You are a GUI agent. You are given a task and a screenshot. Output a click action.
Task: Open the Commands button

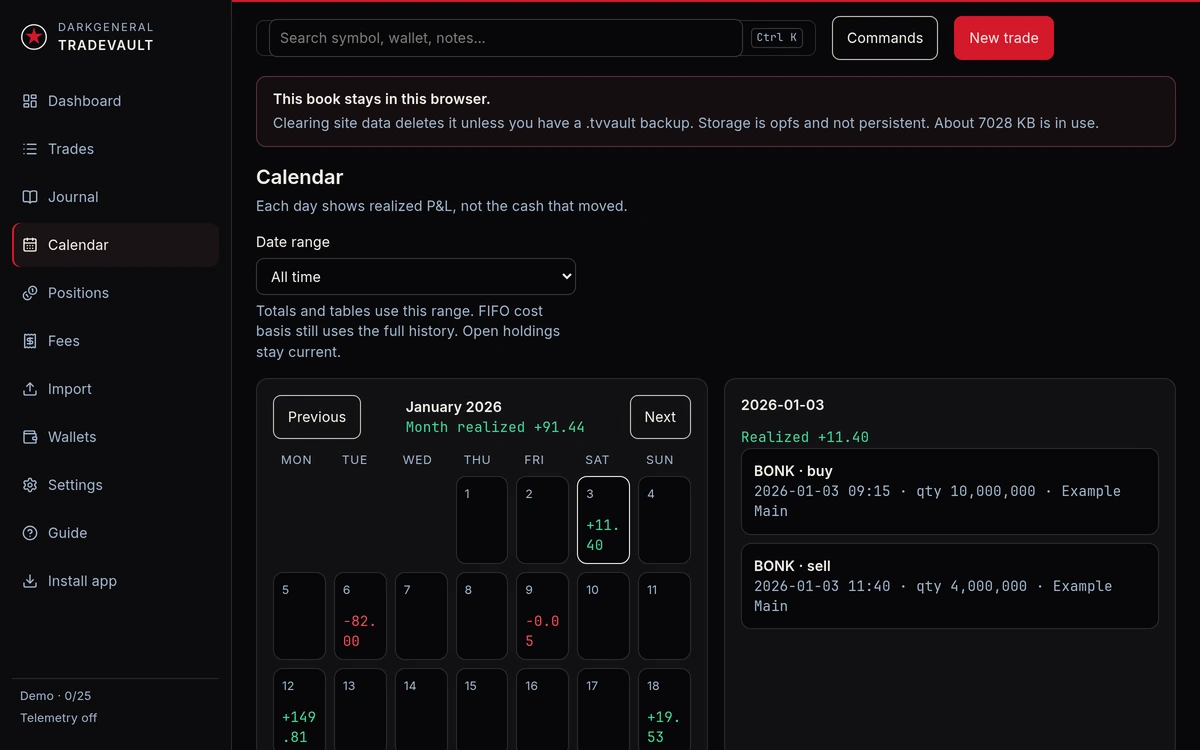[x=885, y=38]
